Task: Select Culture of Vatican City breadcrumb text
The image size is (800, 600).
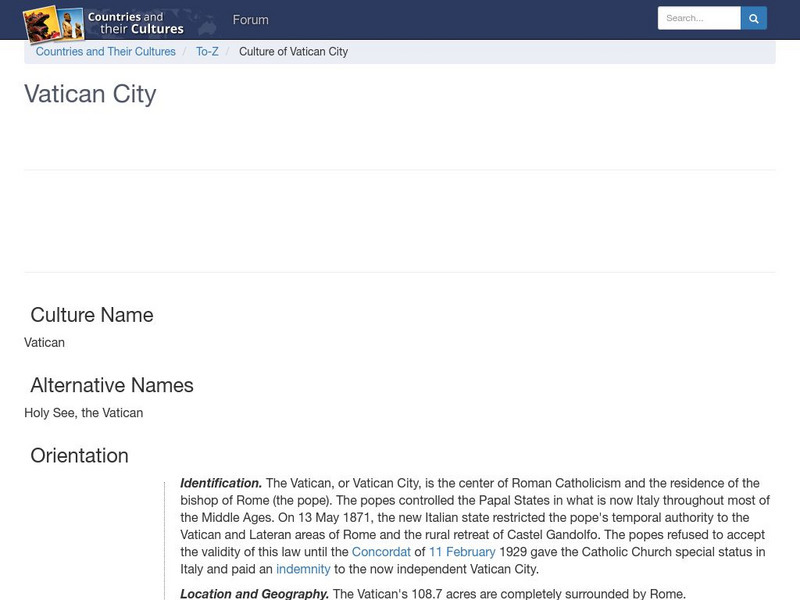Action: [x=293, y=52]
